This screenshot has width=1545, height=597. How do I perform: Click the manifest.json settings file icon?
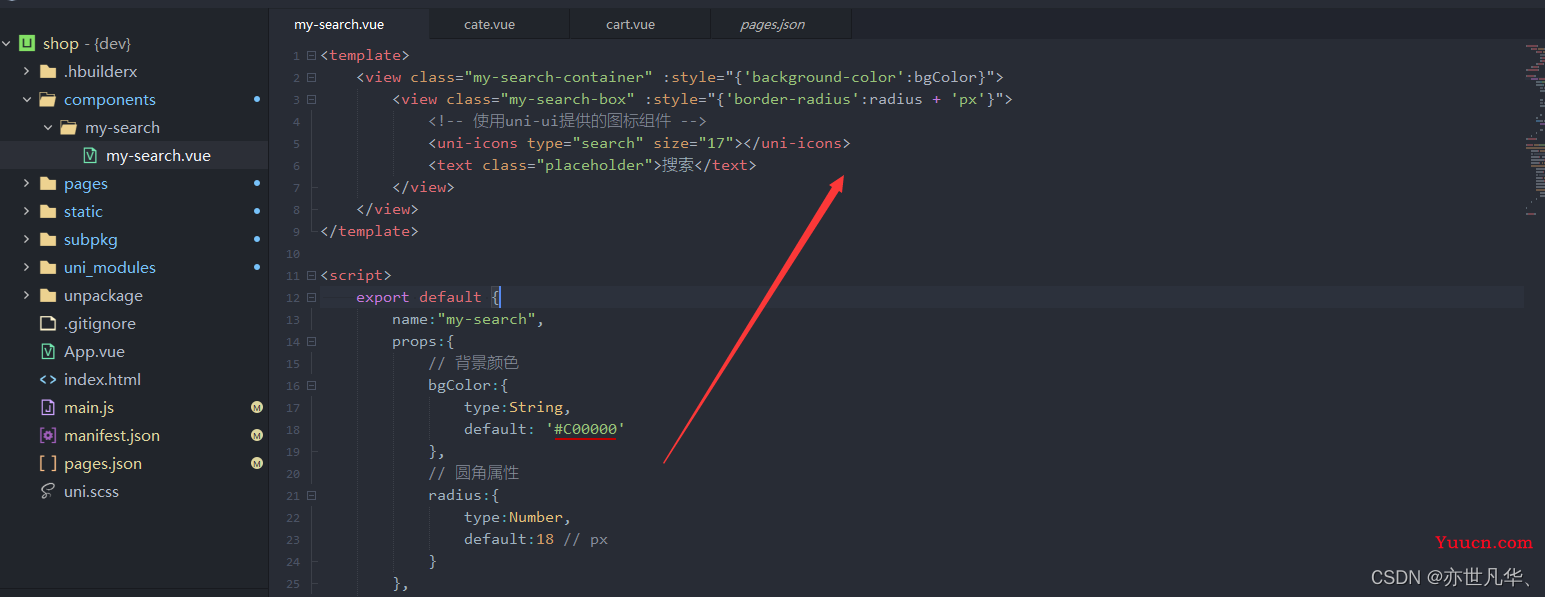point(47,435)
